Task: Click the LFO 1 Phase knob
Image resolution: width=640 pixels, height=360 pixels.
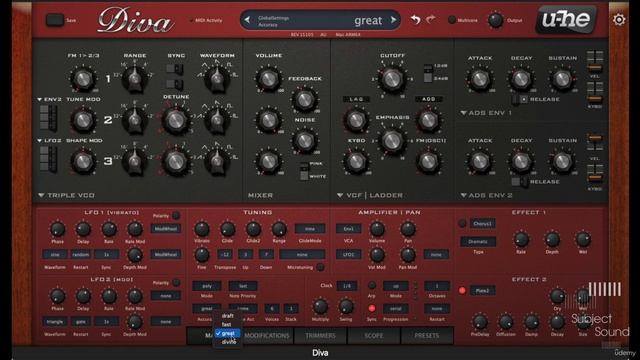Action: pos(57,229)
